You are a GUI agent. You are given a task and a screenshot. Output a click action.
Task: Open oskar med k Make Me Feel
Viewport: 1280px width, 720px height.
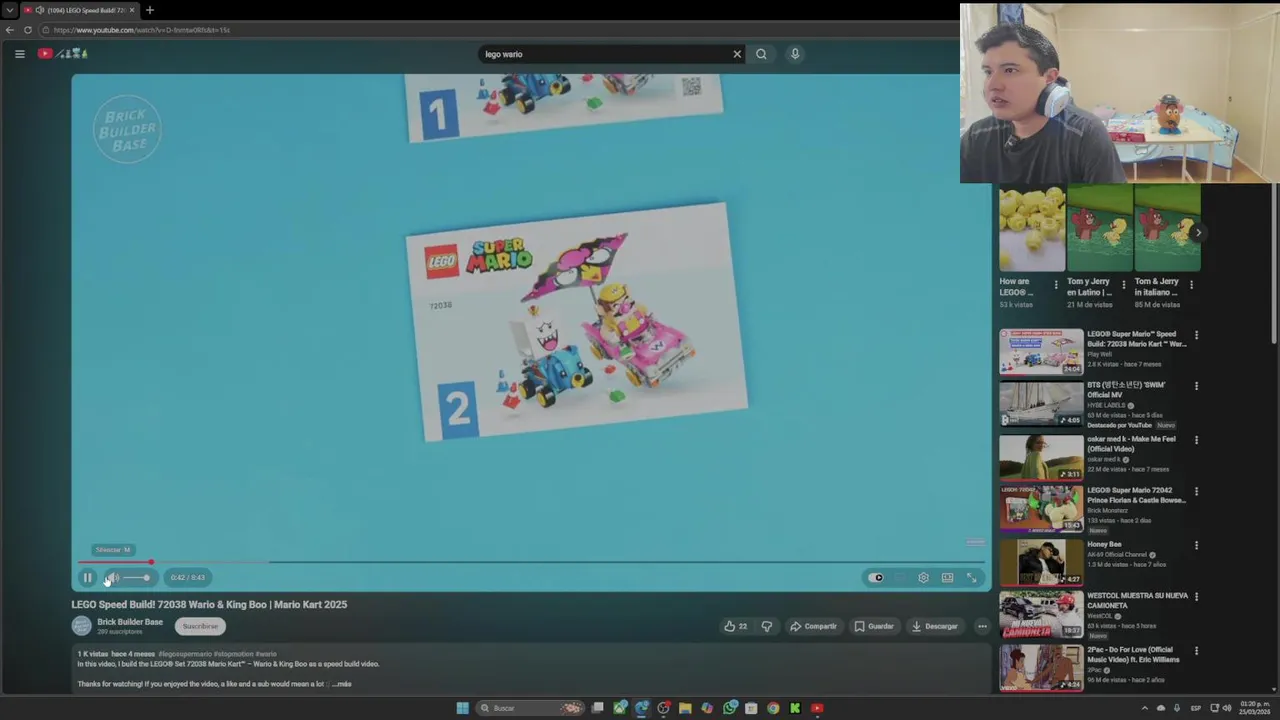[x=1131, y=444]
